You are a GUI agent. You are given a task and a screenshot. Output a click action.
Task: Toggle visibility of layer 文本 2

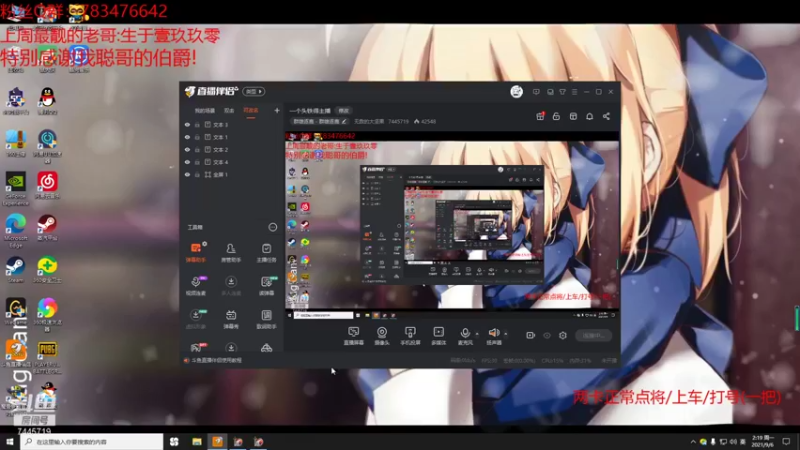coord(187,149)
